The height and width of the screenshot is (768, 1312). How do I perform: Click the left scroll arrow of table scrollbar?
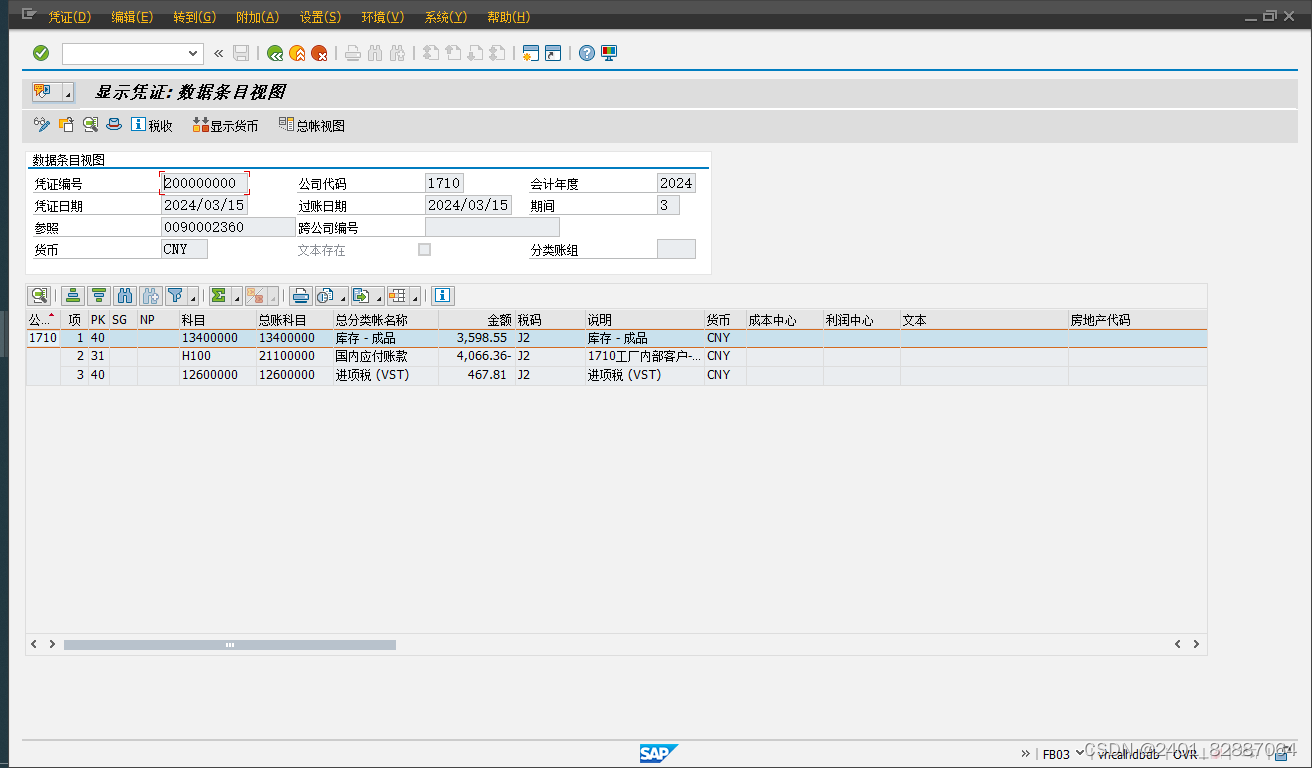pos(34,645)
